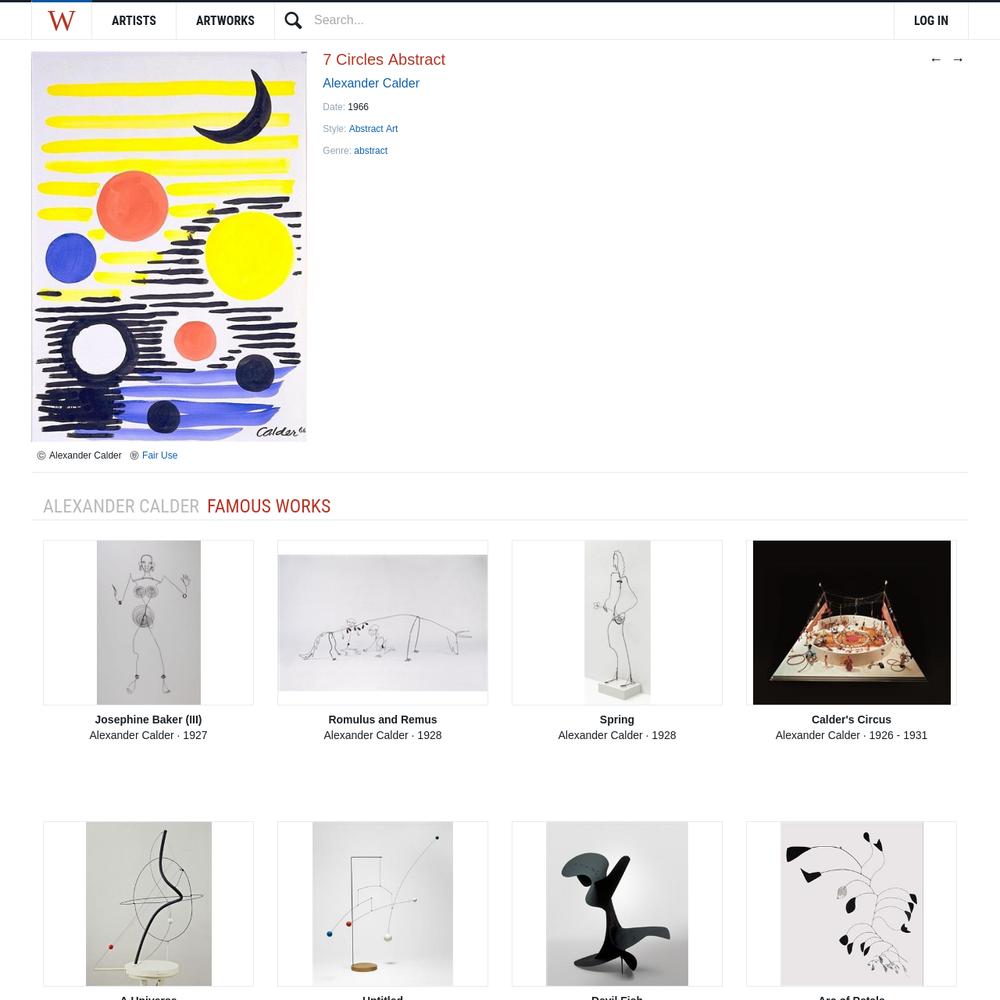The width and height of the screenshot is (1000, 1000).
Task: Open the Artists menu
Action: tap(134, 20)
